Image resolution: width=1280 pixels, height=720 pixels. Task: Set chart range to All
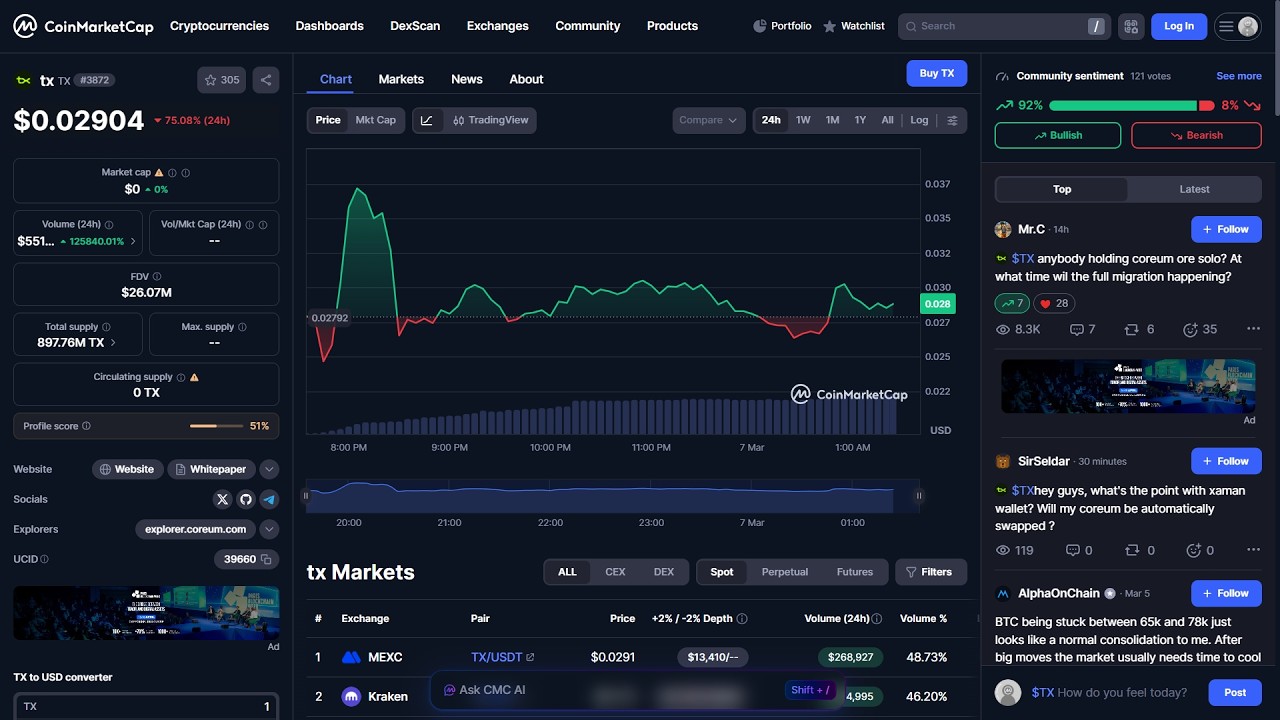(887, 120)
